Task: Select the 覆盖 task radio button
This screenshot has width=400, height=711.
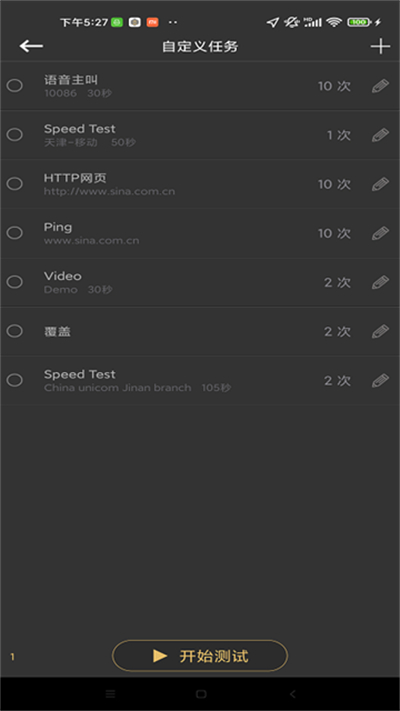Action: [x=15, y=331]
